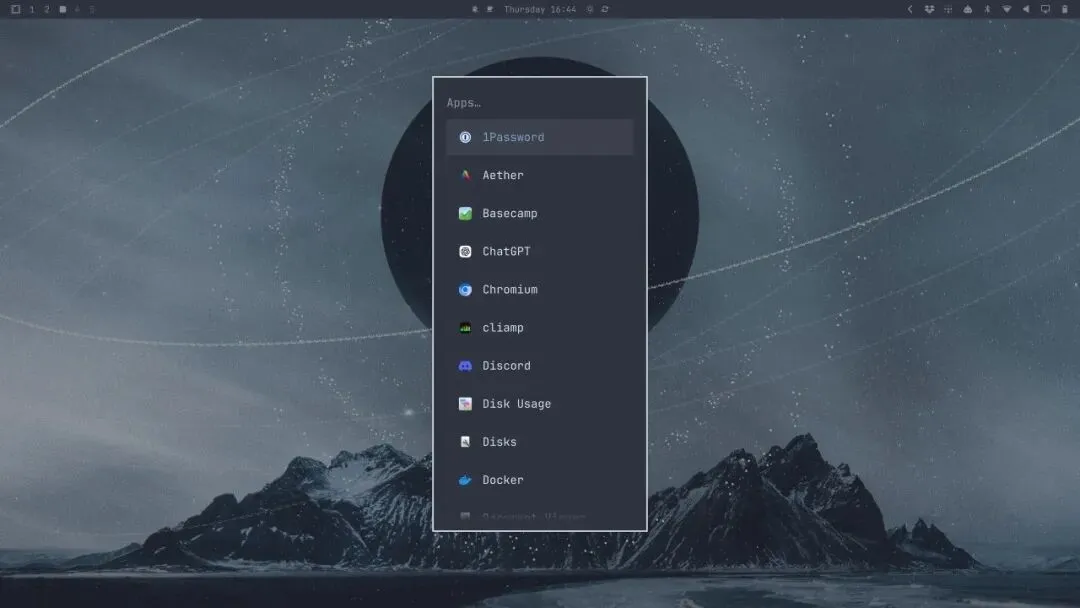Open Disks from the apps list
The height and width of the screenshot is (608, 1080).
539,442
